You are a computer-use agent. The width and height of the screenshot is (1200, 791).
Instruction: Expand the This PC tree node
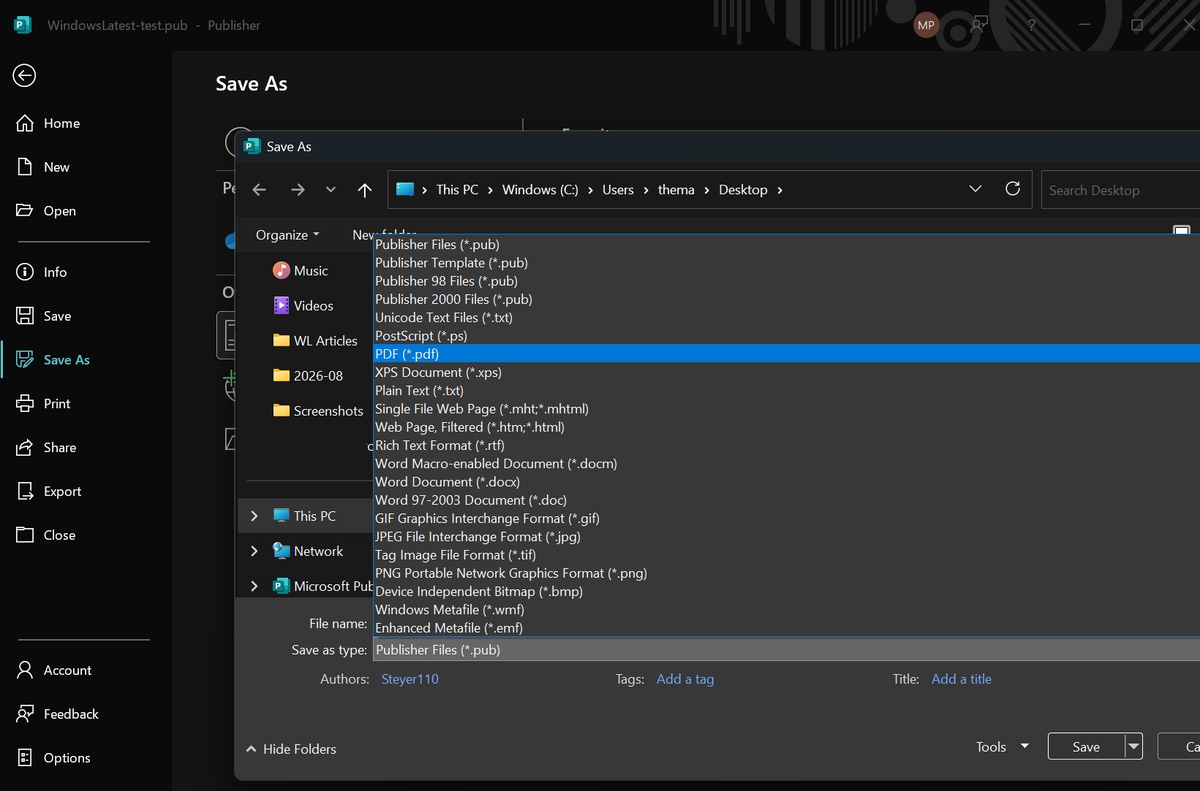pos(254,516)
